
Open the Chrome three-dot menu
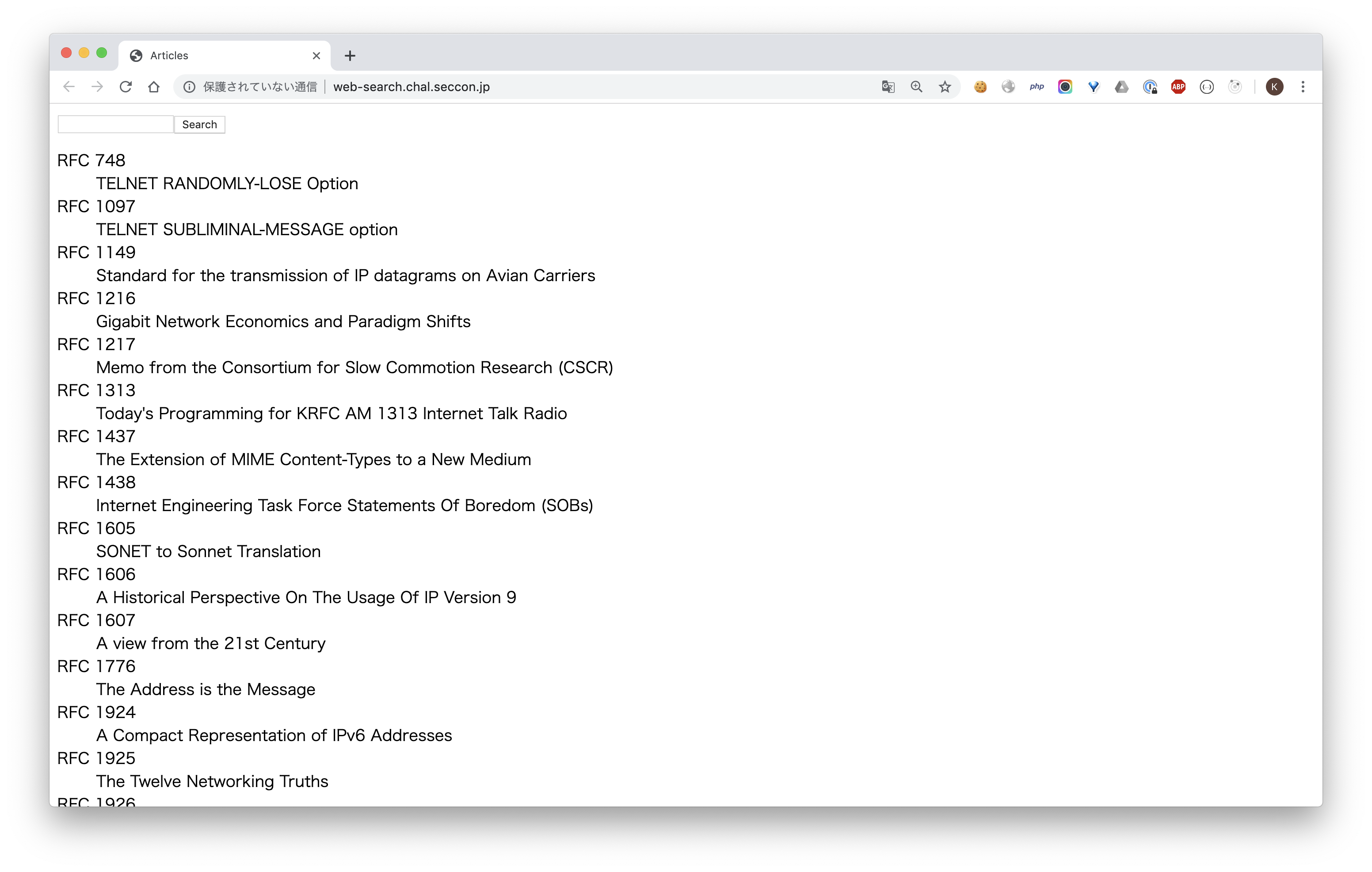click(x=1303, y=87)
